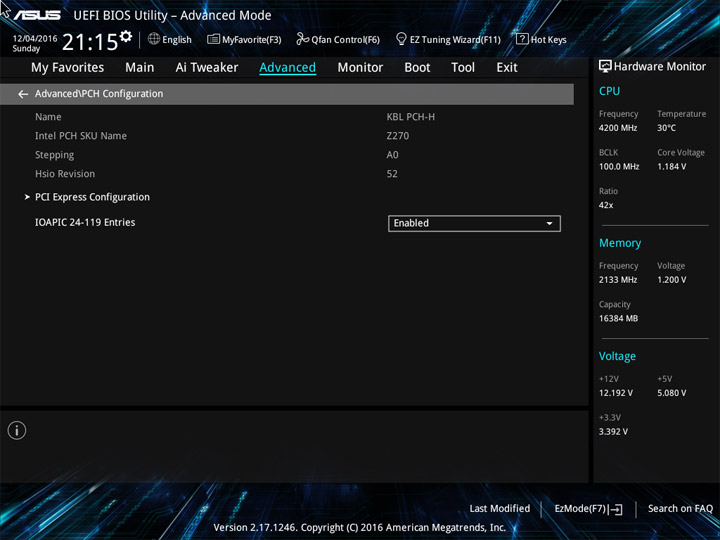Select the Exit tab
Screen dimensions: 720x540
pyautogui.click(x=507, y=68)
